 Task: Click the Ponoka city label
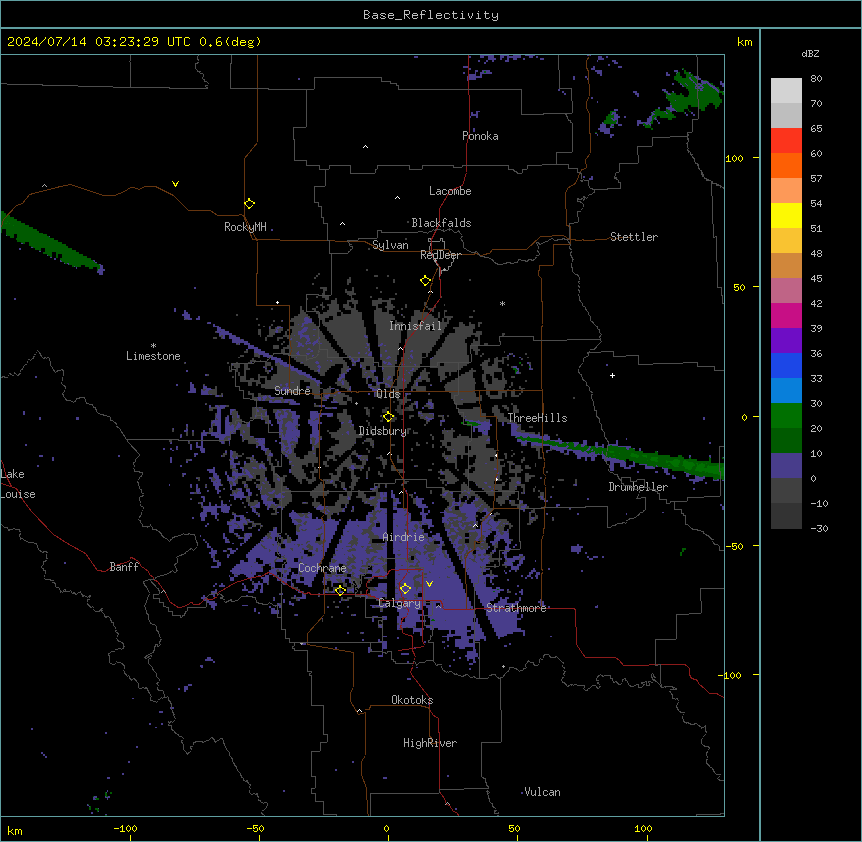click(x=480, y=136)
